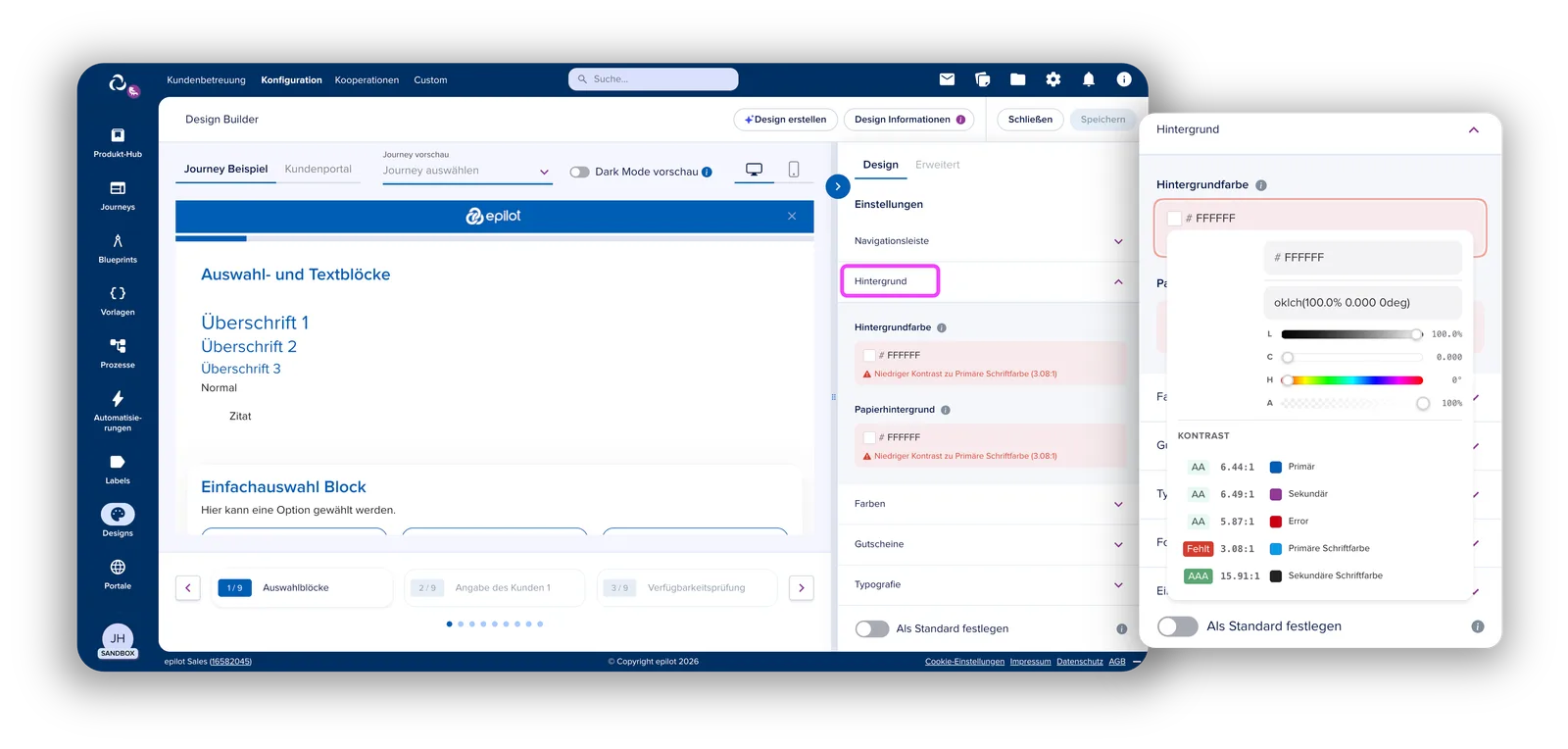Toggle Dark Mode vorschau switch
The height and width of the screenshot is (749, 1568).
(579, 172)
